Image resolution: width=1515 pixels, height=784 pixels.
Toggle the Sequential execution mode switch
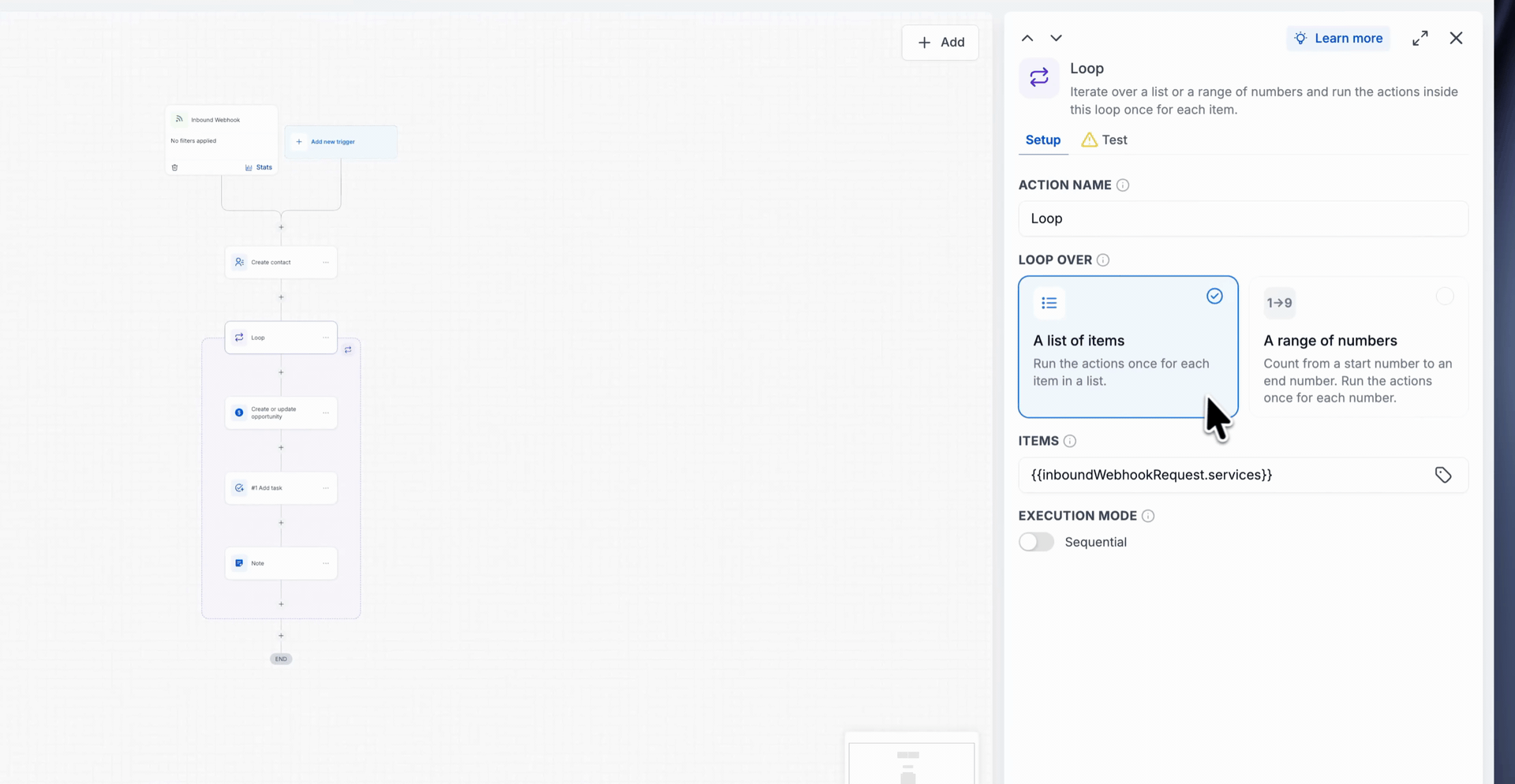pos(1036,542)
